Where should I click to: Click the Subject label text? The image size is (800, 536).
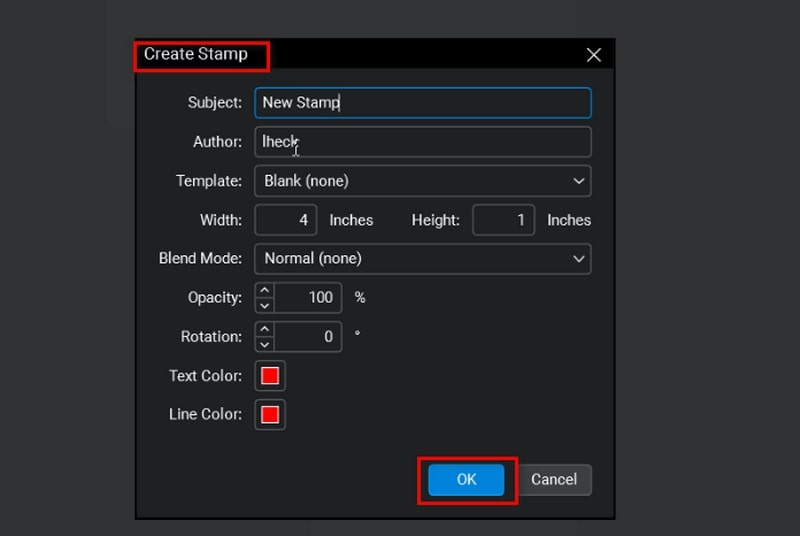click(x=214, y=103)
